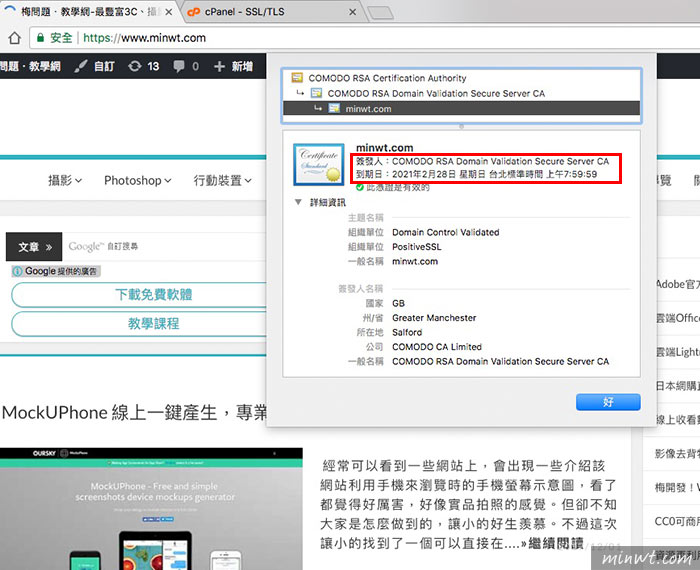Image resolution: width=700 pixels, height=570 pixels.
Task: Click the Greater Manchester value text
Action: pos(434,318)
